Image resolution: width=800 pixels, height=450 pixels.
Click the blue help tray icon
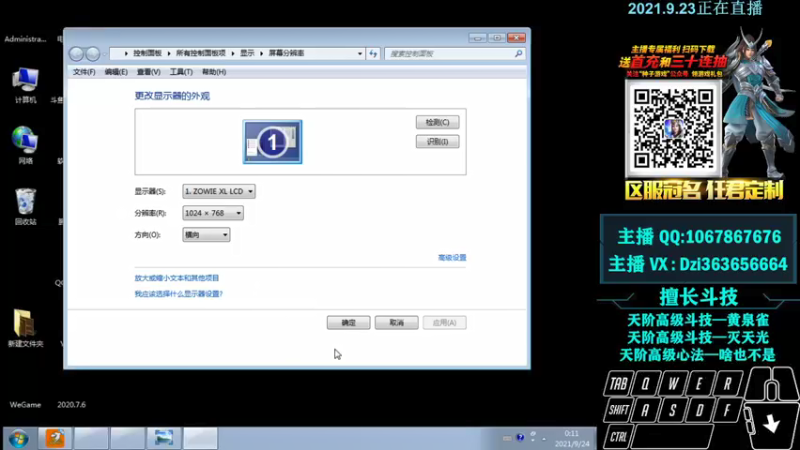[x=520, y=438]
